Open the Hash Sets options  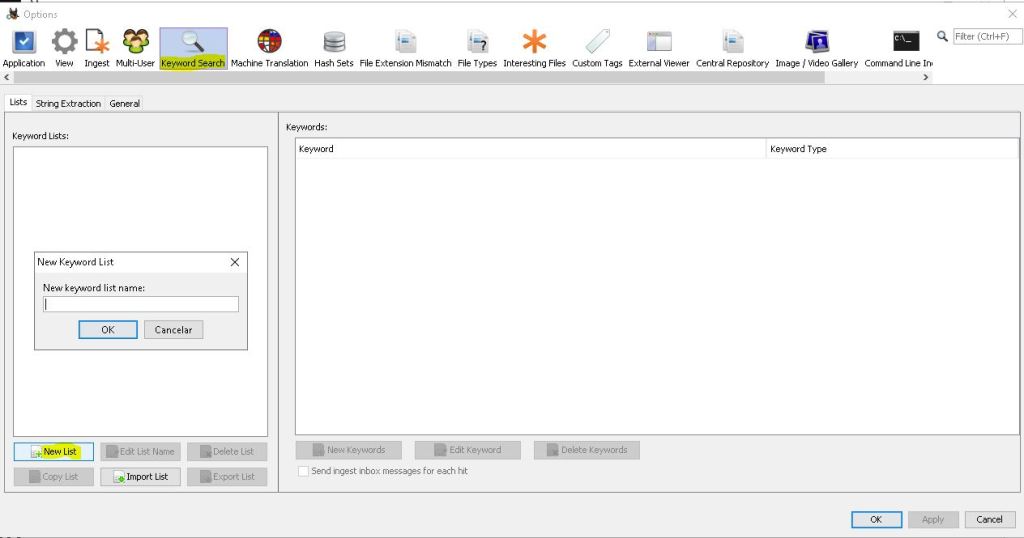pyautogui.click(x=334, y=48)
